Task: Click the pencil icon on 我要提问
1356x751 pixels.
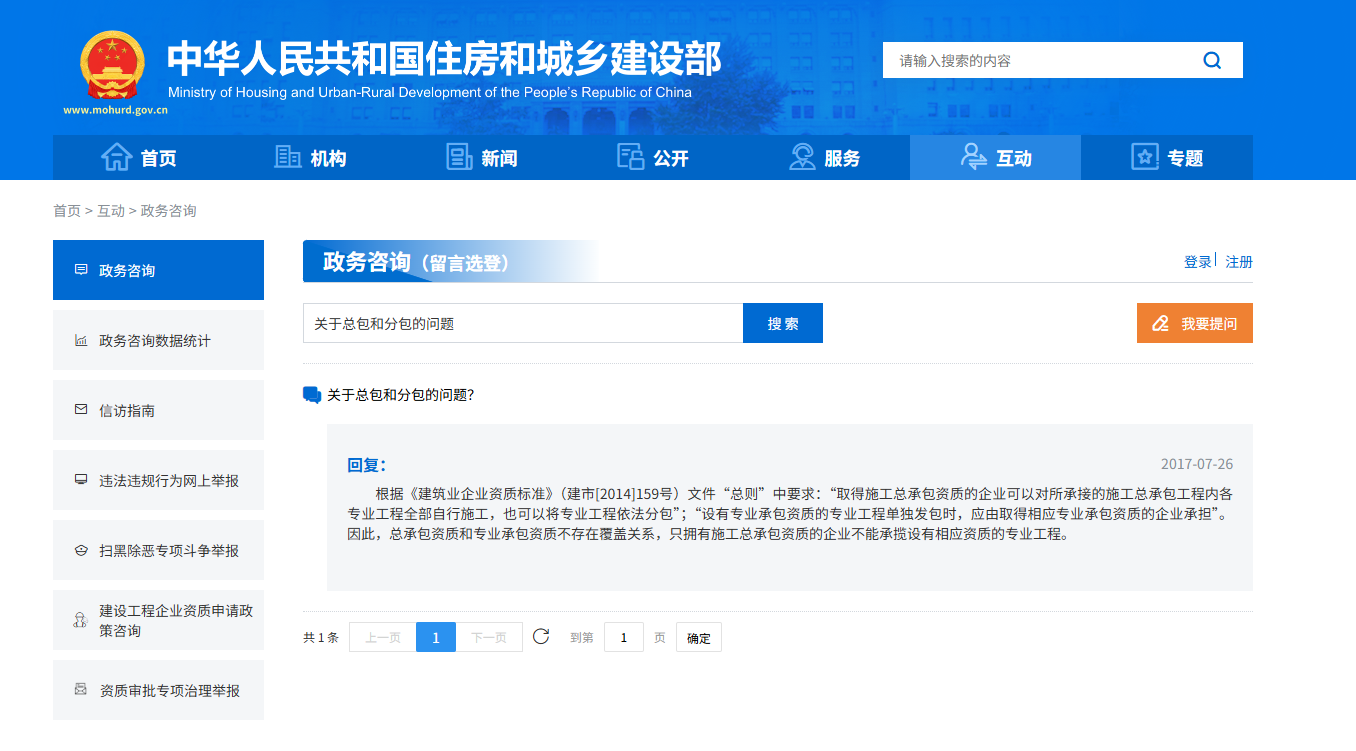Action: 1160,324
